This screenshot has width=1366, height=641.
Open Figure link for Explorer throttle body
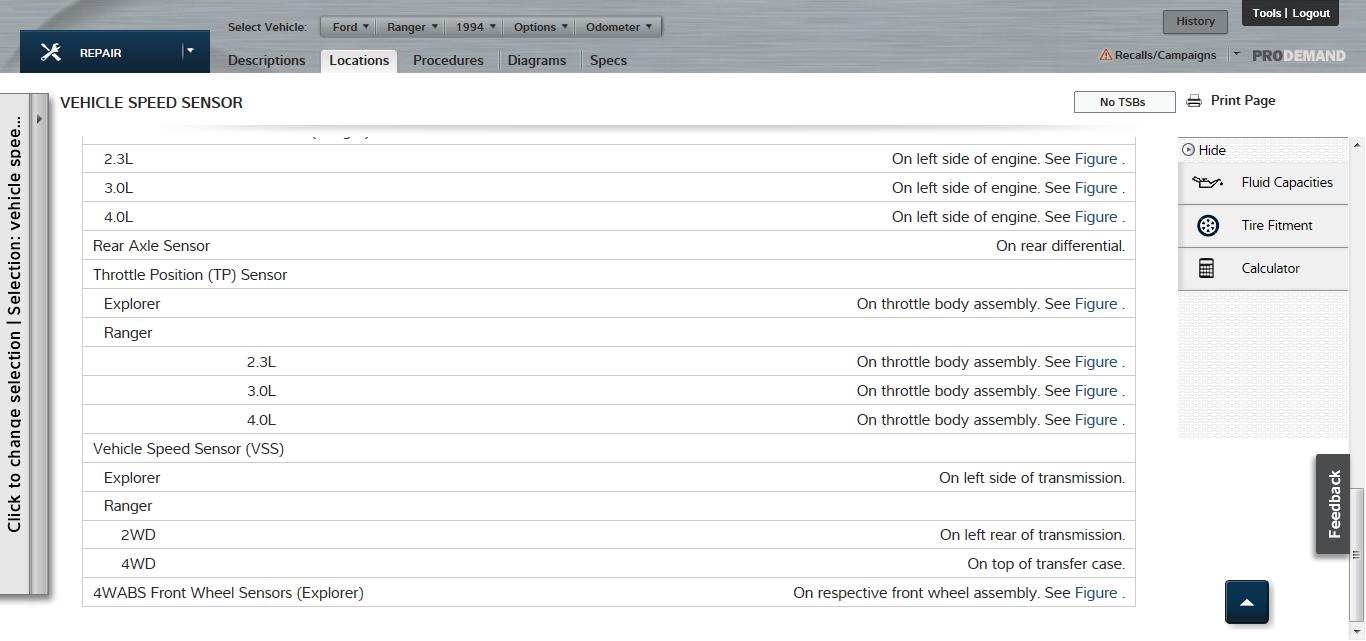point(1096,304)
